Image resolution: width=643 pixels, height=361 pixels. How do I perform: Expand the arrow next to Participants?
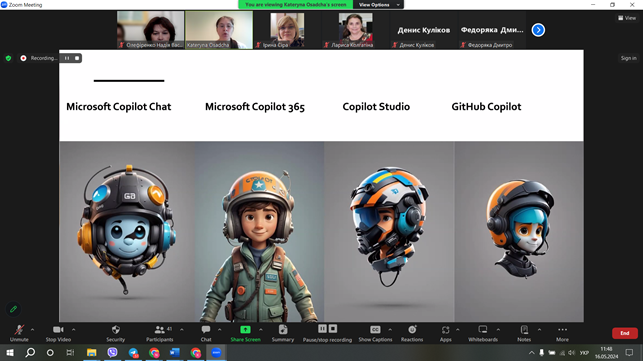[x=182, y=329]
